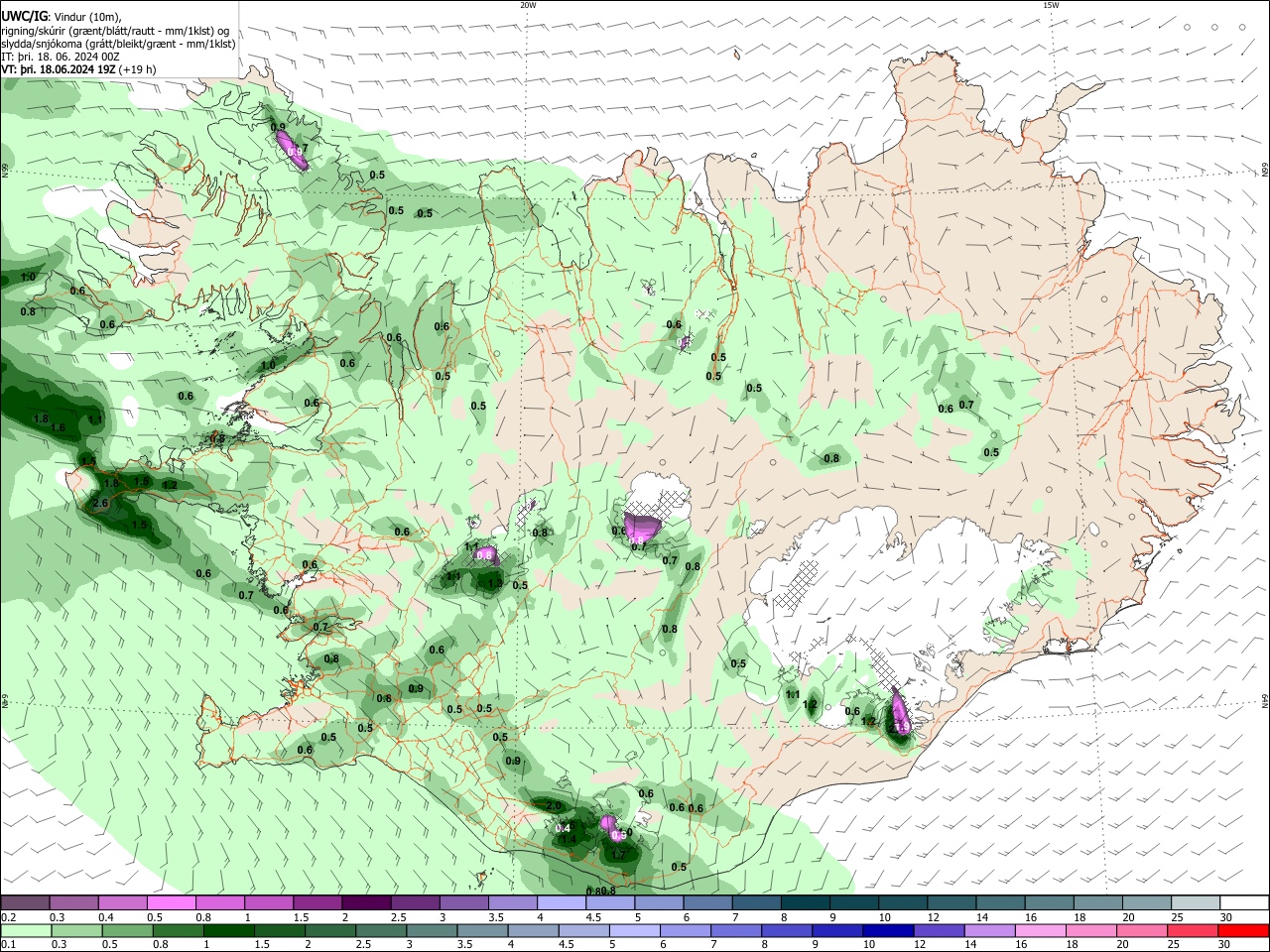The image size is (1270, 952).
Task: Click the bright red swatch labeled 30
Action: [1244, 930]
